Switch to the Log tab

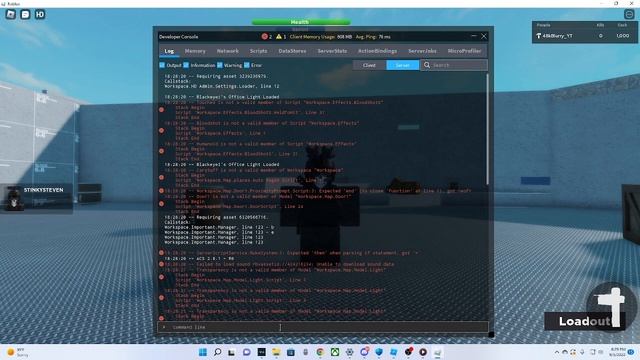(x=169, y=51)
